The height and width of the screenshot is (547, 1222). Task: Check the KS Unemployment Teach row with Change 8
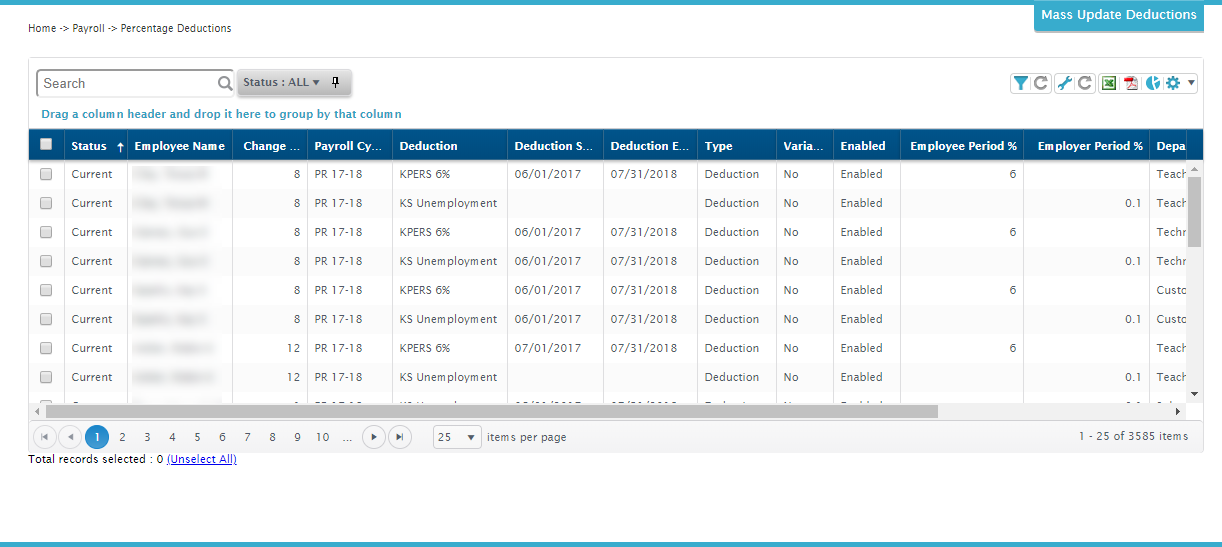pyautogui.click(x=46, y=203)
